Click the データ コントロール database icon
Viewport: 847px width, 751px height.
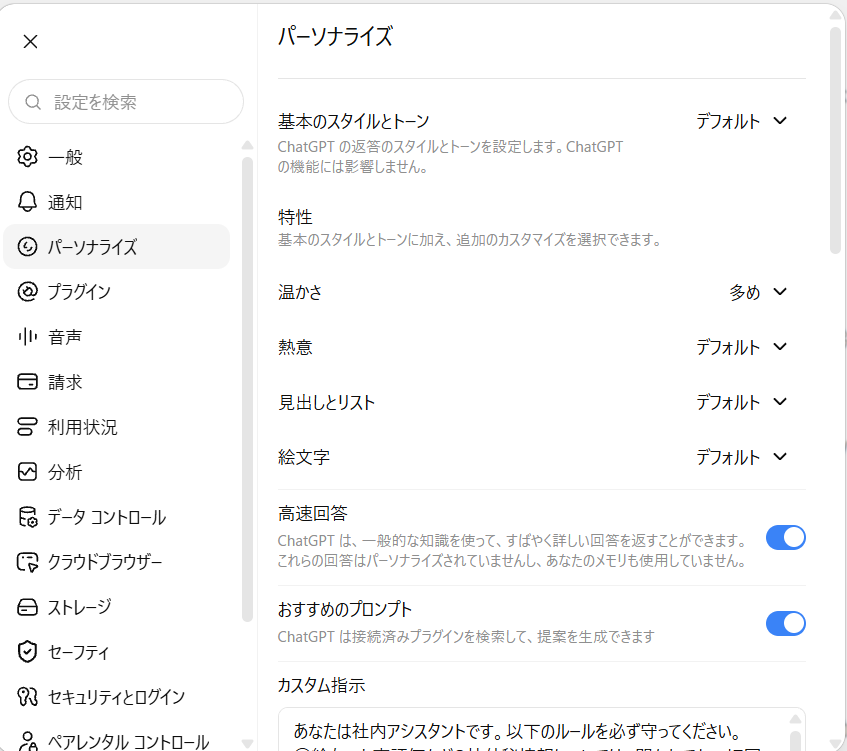point(27,517)
